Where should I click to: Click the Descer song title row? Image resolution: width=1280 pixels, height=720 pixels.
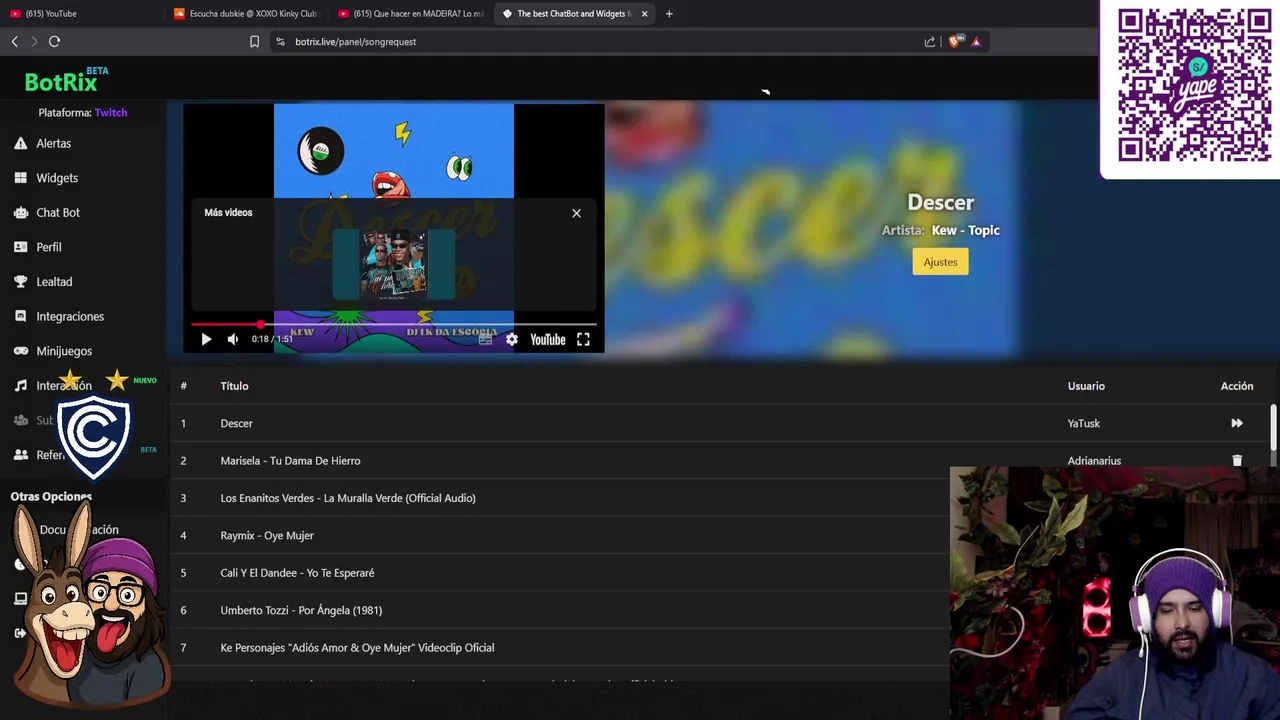click(236, 423)
